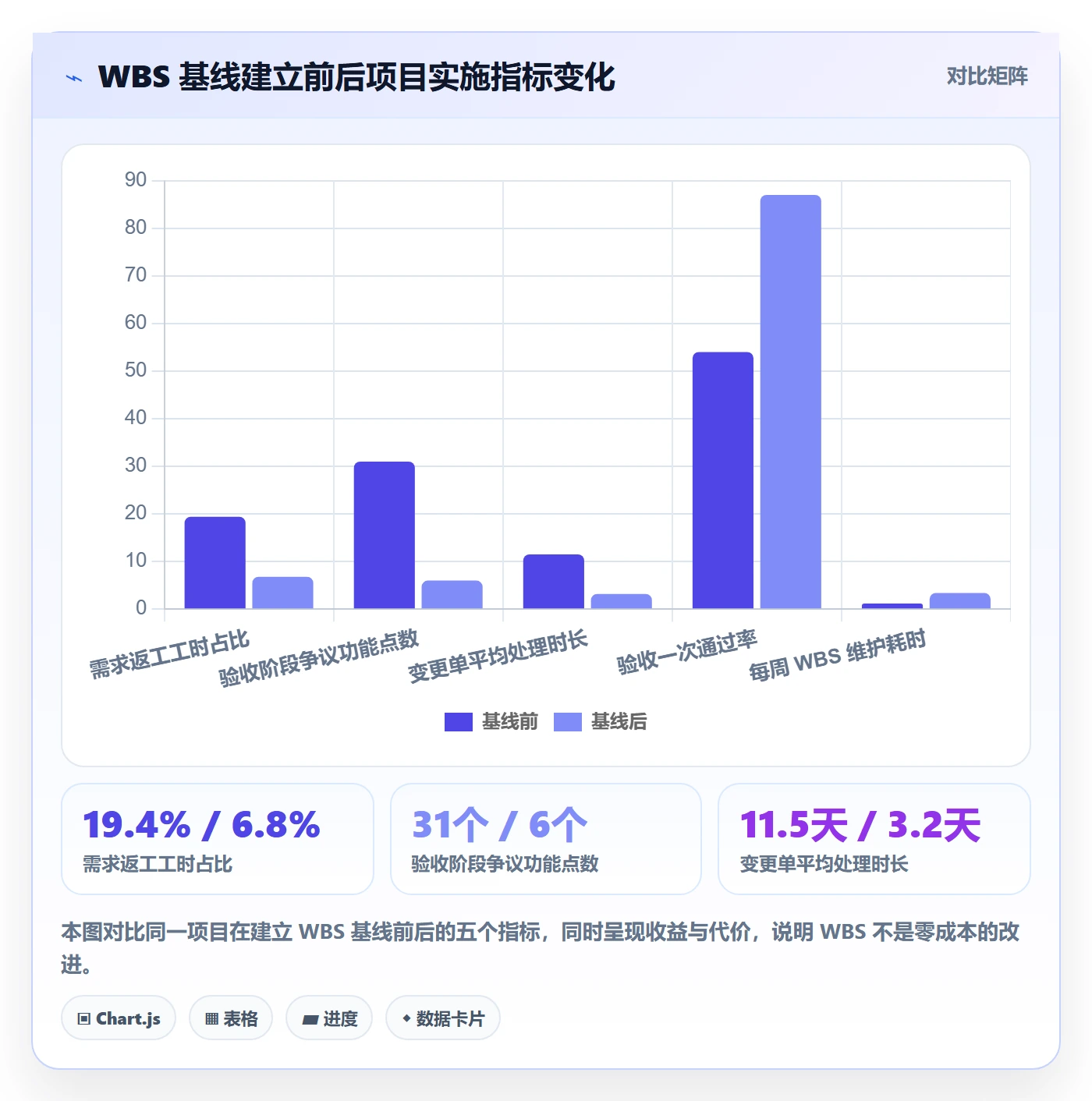
Task: Toggle the 基线前 legend item
Action: [491, 722]
